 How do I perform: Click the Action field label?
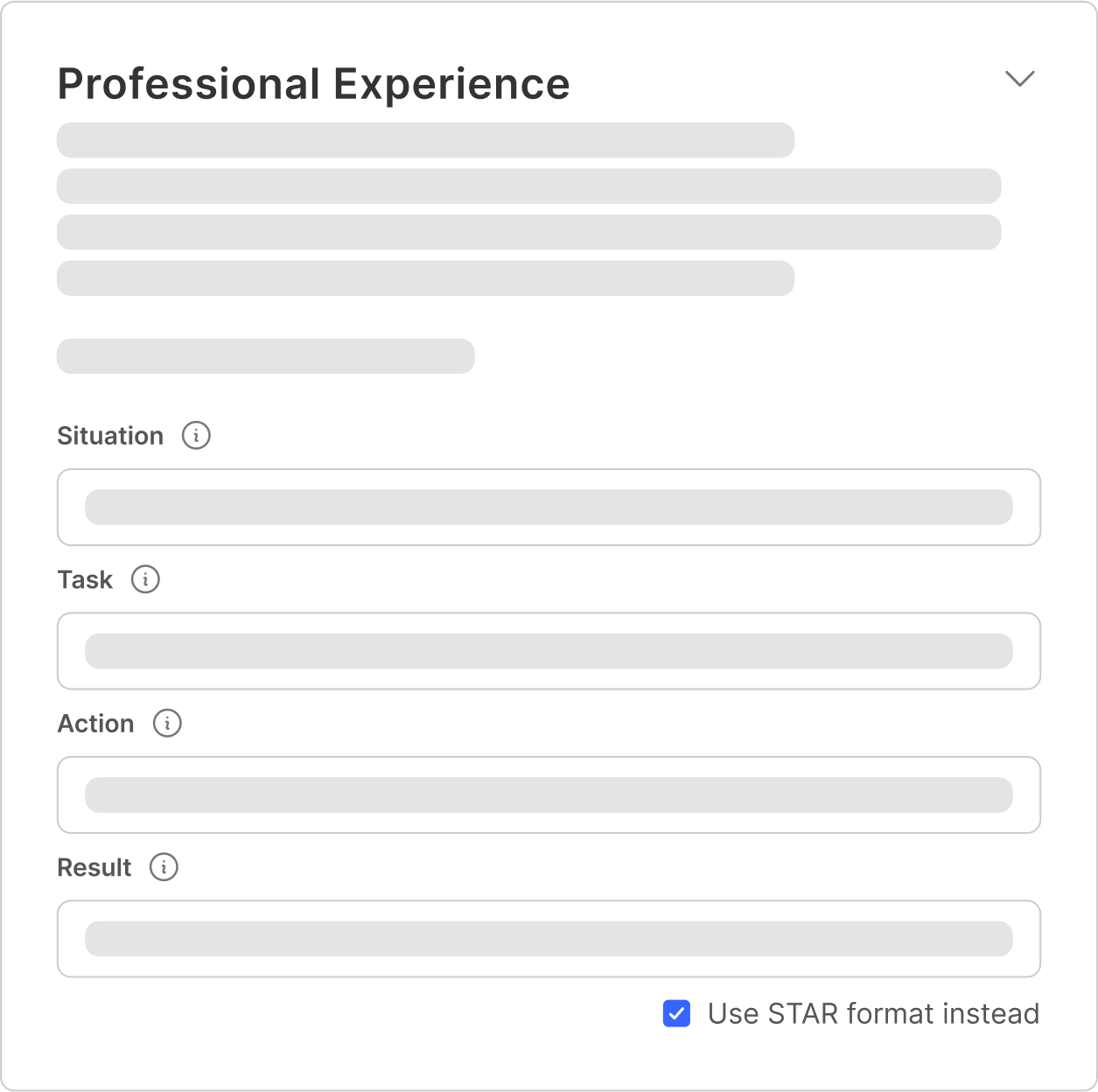(x=95, y=724)
